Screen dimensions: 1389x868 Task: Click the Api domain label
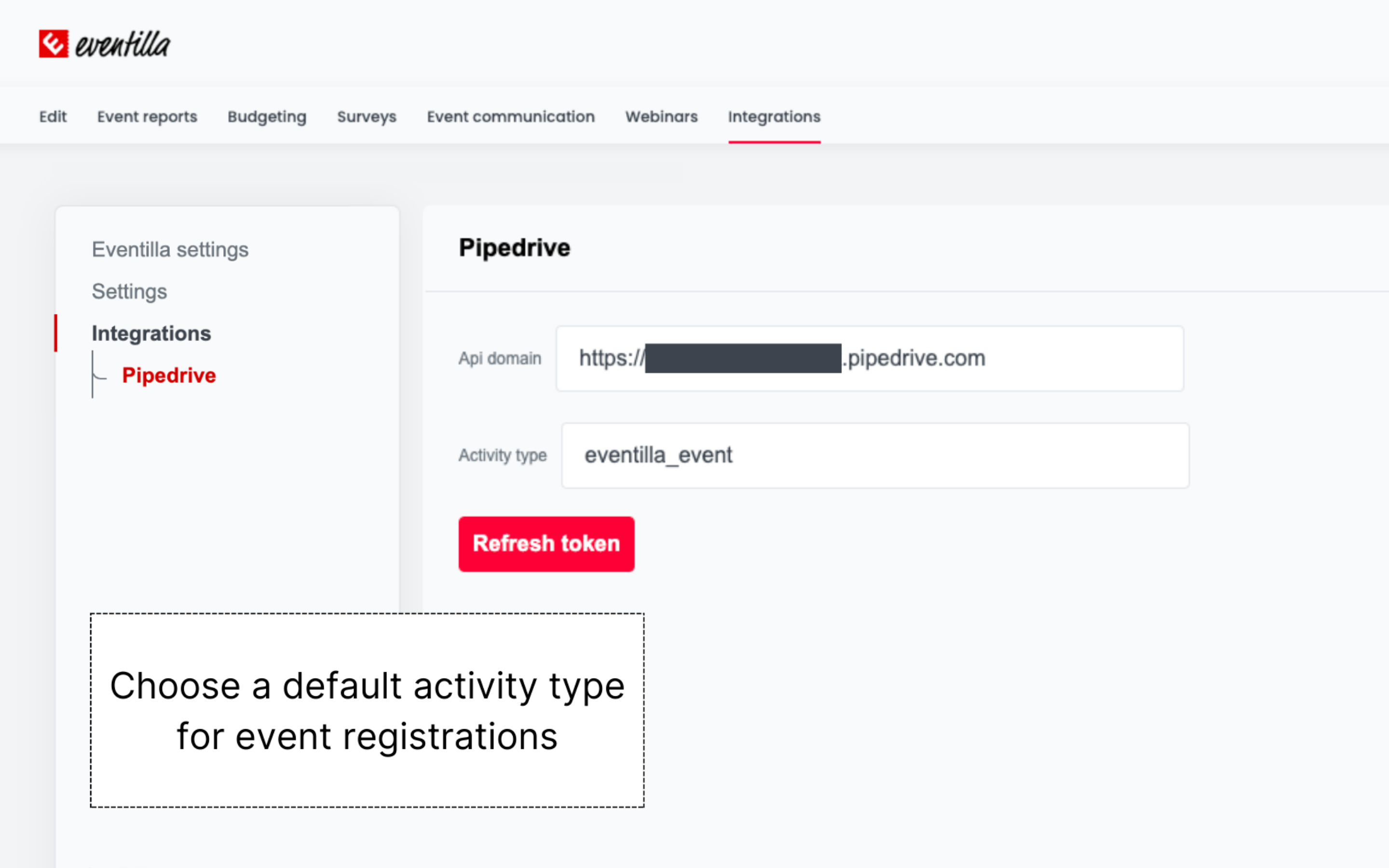click(499, 359)
